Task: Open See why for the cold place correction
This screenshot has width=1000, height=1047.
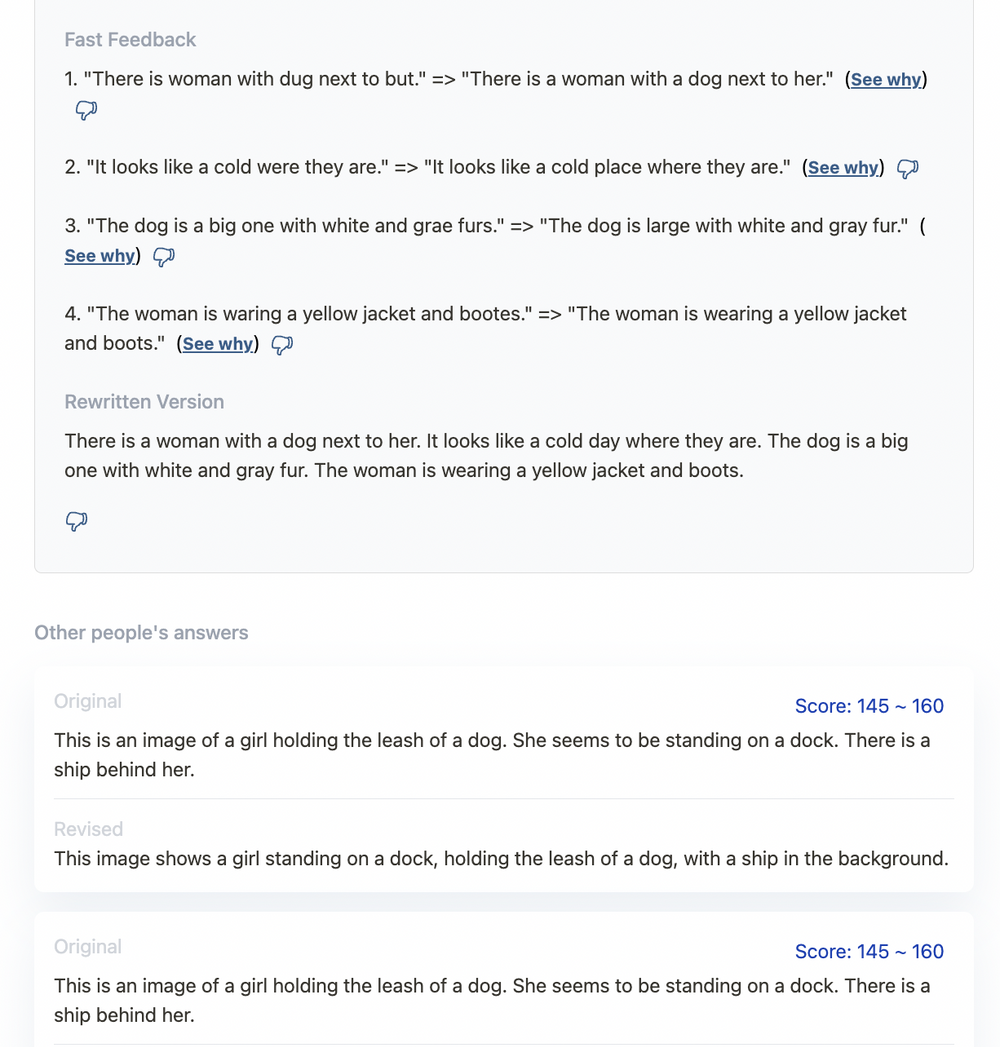Action: [x=843, y=168]
